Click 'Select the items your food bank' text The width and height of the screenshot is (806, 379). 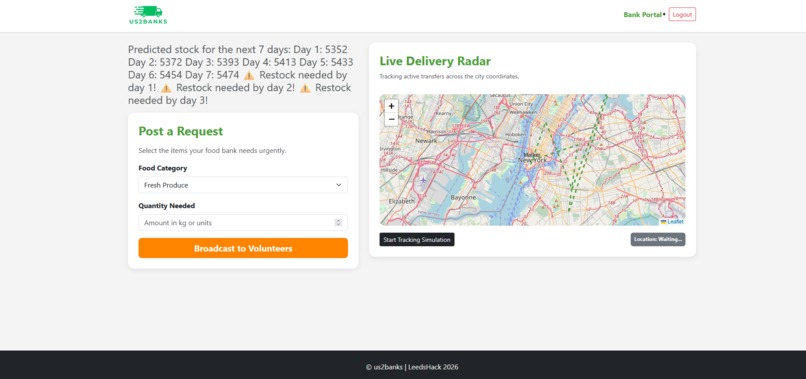click(212, 151)
